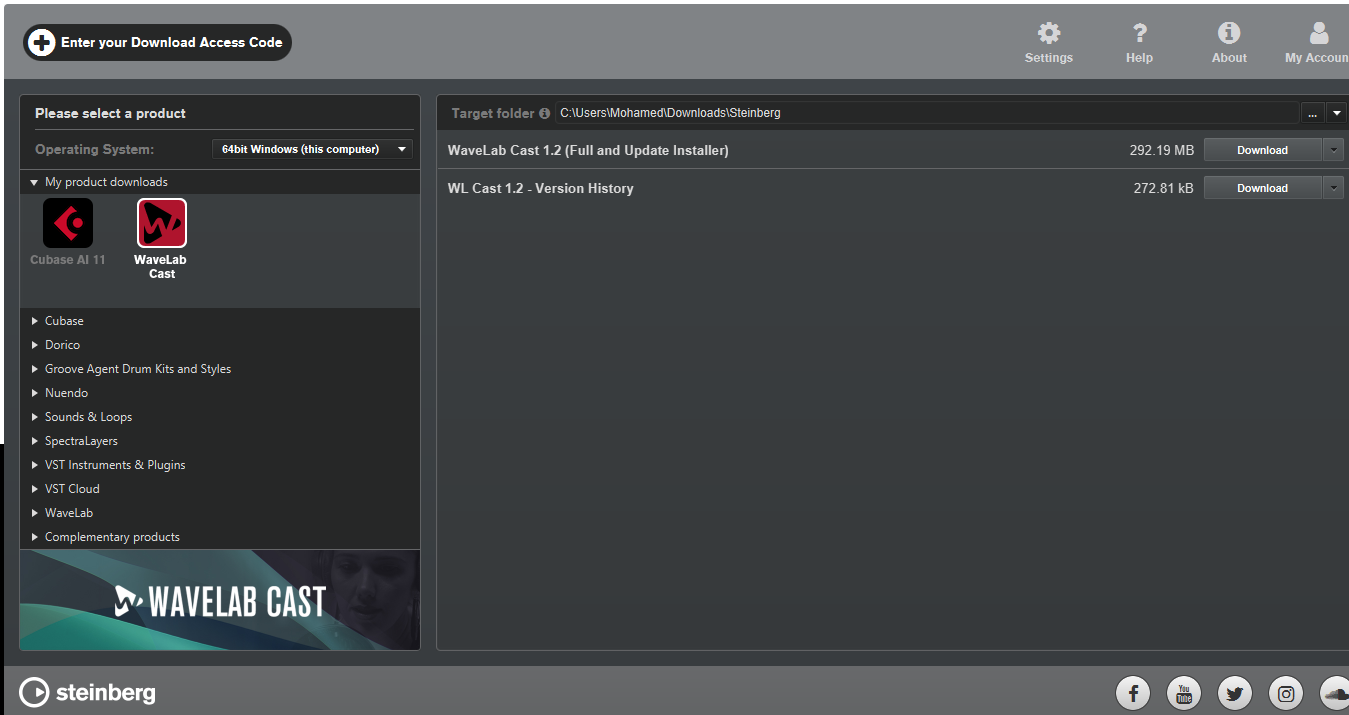The height and width of the screenshot is (715, 1349).
Task: Expand the Sounds & Loops category
Action: tap(35, 417)
